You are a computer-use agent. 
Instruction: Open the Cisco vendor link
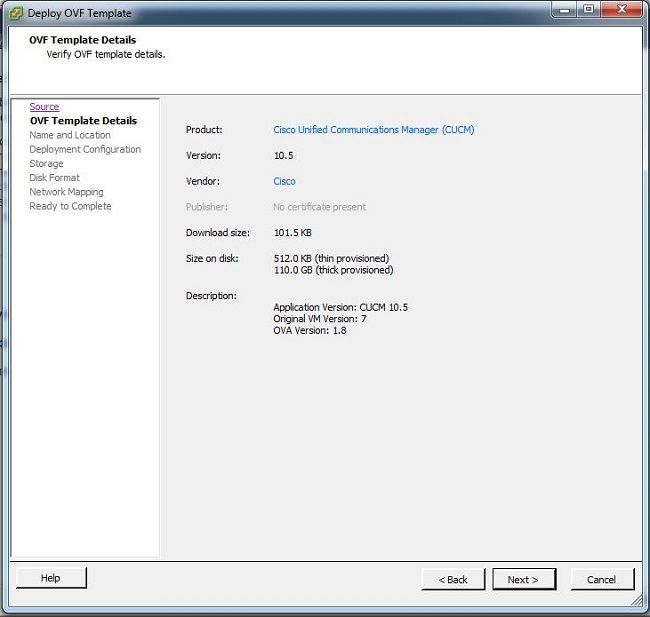point(284,181)
